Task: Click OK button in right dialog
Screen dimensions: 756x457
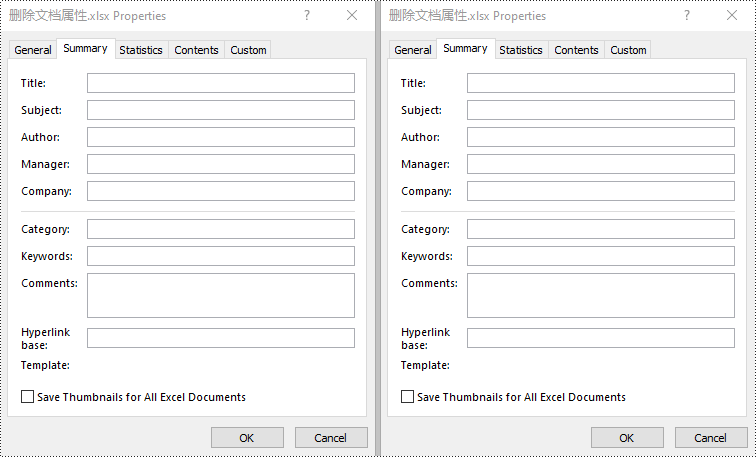Action: pos(627,438)
